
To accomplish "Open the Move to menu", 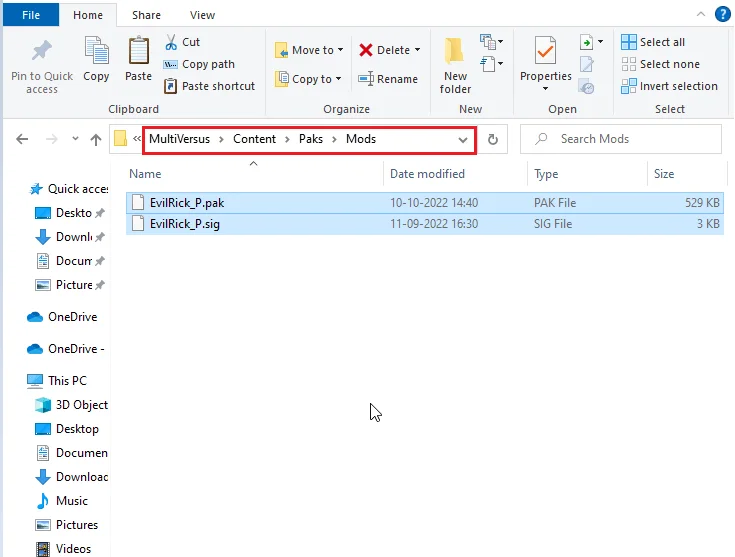I will pos(309,50).
